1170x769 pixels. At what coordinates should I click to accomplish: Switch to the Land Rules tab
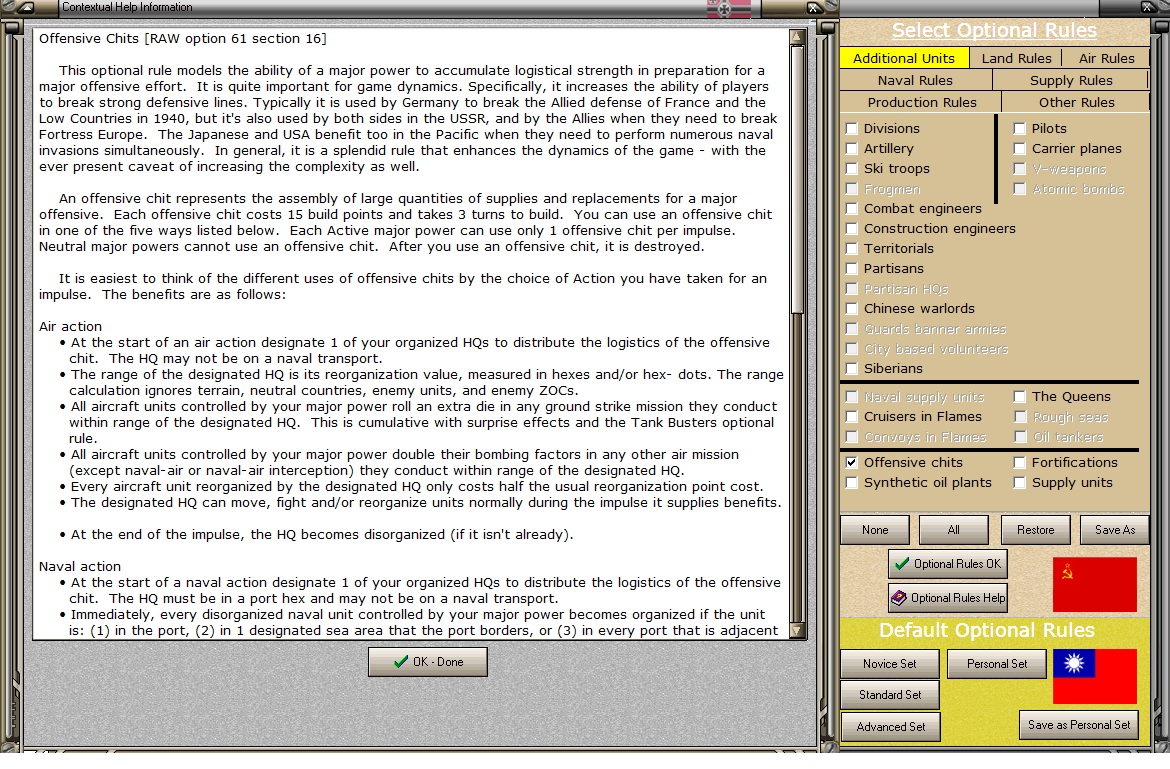tap(1016, 58)
